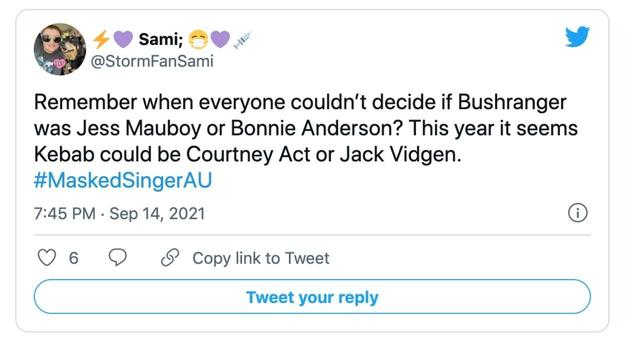The height and width of the screenshot is (360, 640).
Task: Click the purple heart before the syringe
Action: [220, 40]
